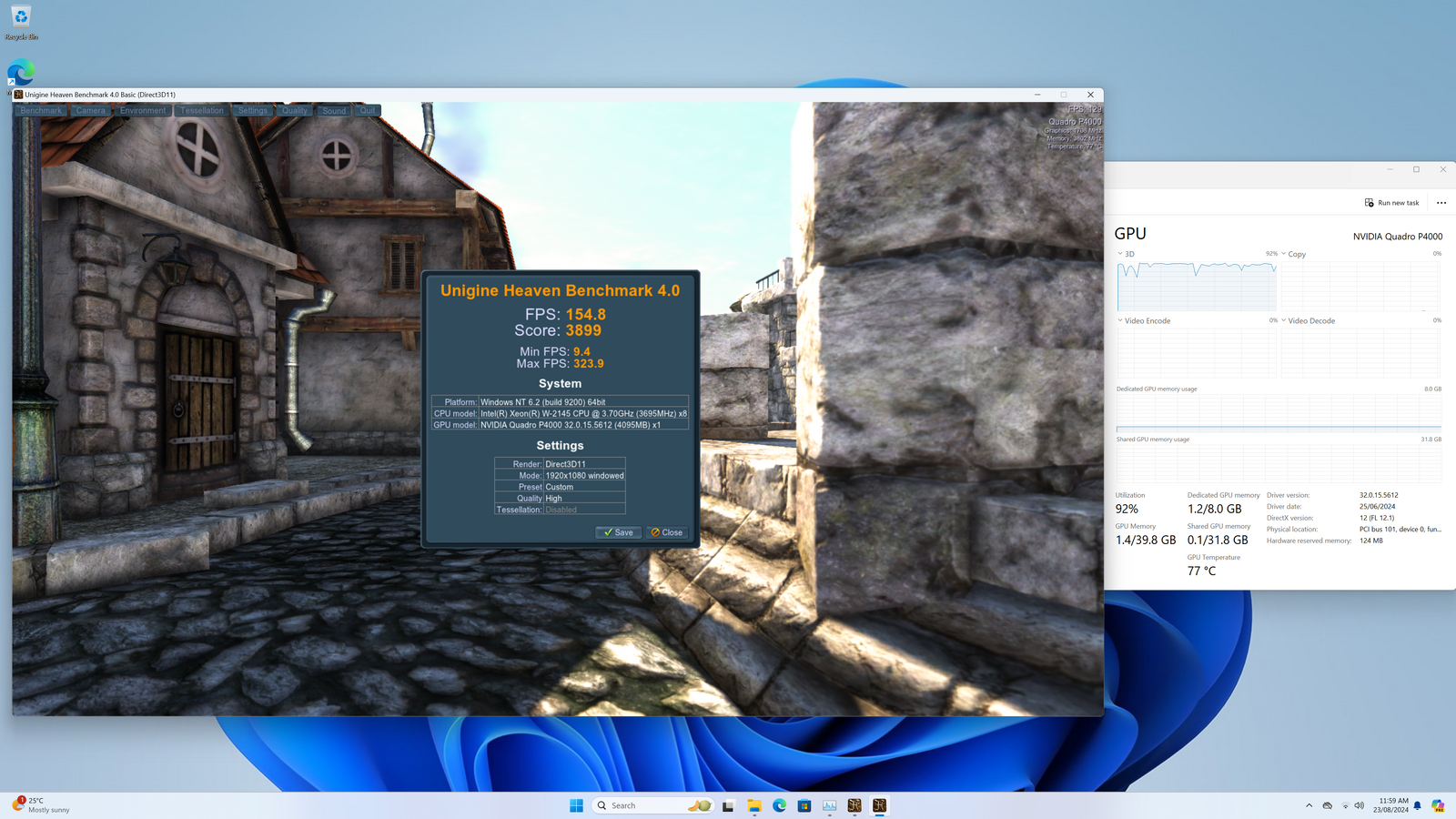Click the Render Direct3D11 cell
The image size is (1456, 819).
click(x=584, y=464)
